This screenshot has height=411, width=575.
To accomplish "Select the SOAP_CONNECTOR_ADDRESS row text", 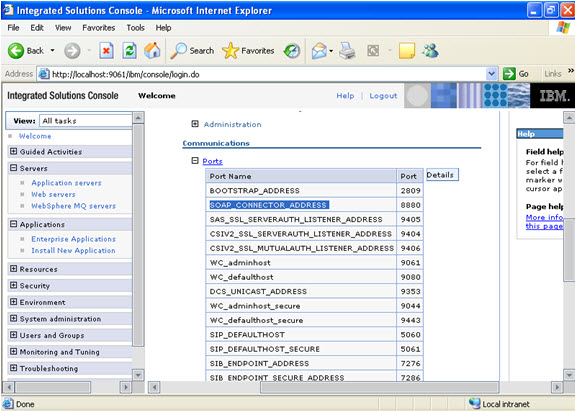I will click(x=269, y=205).
